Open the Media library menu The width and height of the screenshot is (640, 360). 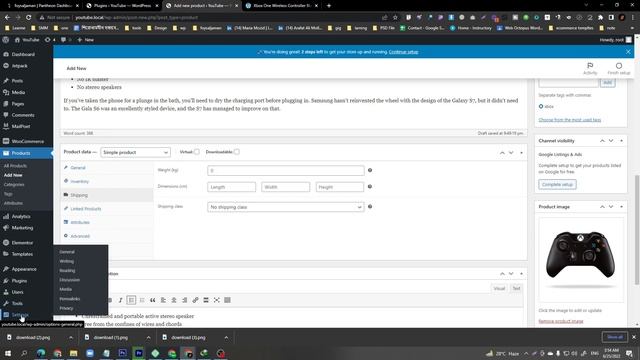point(18,92)
